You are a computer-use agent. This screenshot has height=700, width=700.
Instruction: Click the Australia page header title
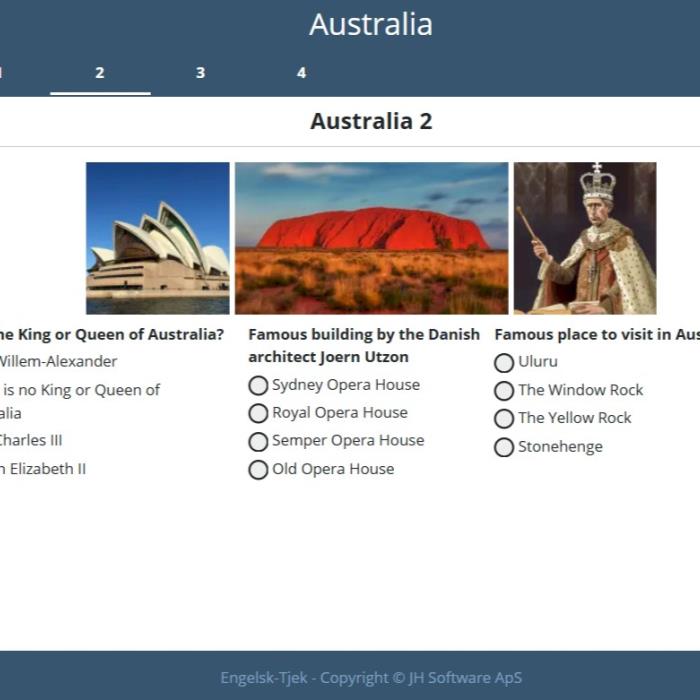371,25
